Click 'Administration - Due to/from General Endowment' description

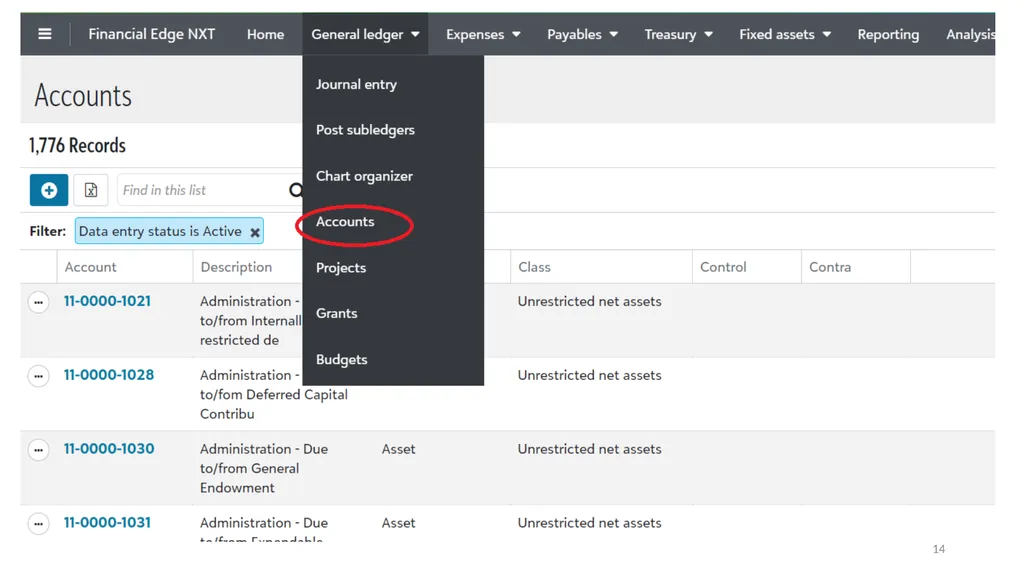click(x=264, y=468)
